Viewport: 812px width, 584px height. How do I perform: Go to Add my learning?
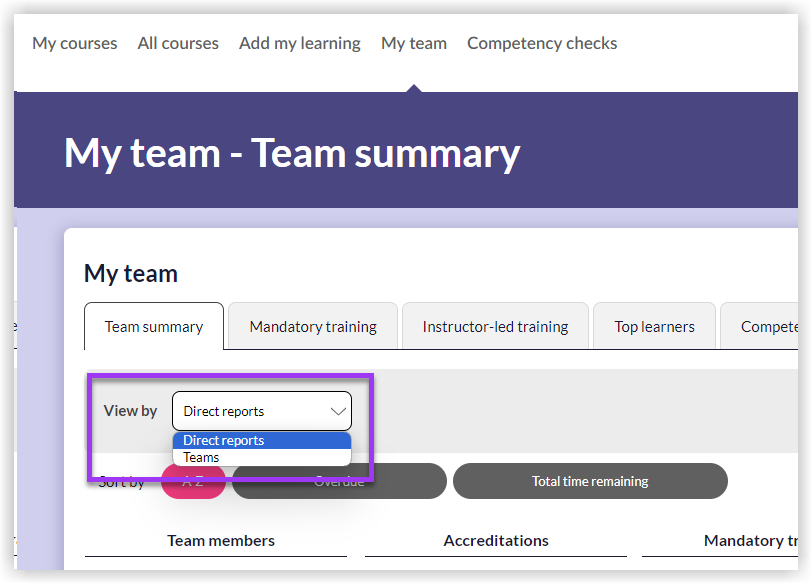(299, 43)
